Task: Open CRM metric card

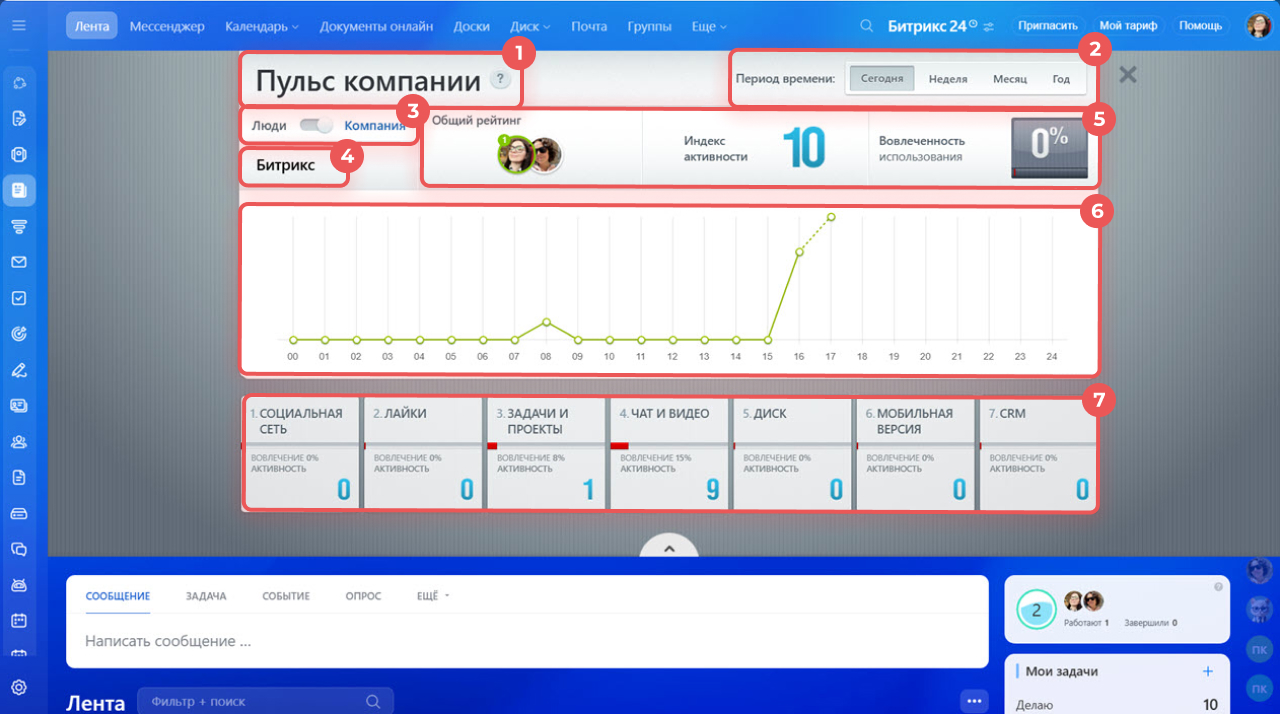Action: 1037,455
